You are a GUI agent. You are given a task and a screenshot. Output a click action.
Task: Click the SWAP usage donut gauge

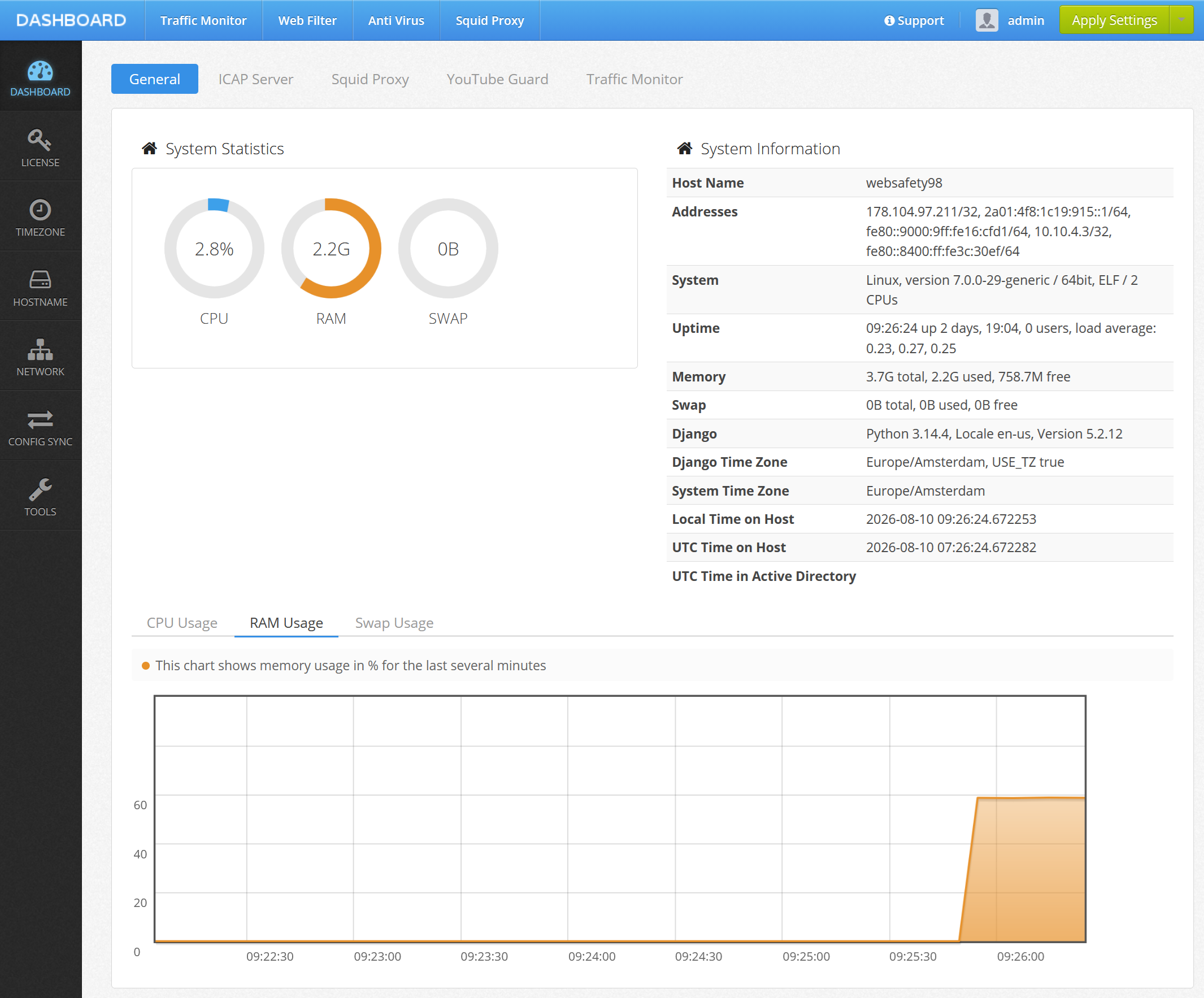[x=448, y=248]
